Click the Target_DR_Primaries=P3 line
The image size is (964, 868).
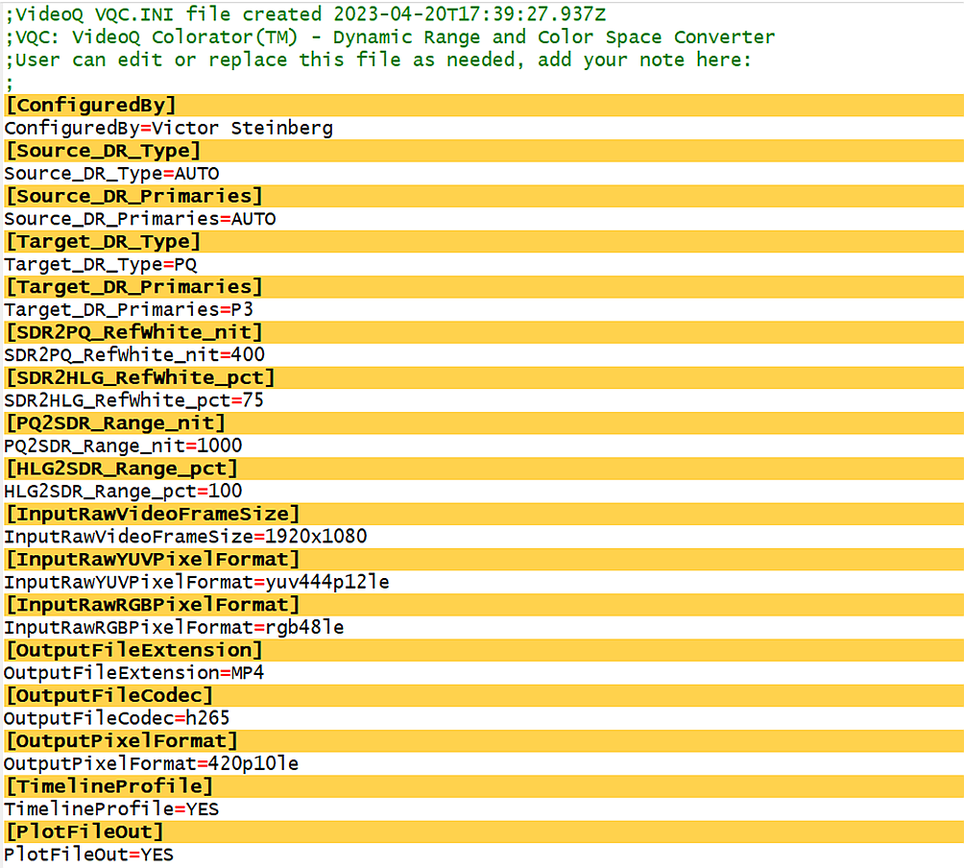[x=128, y=309]
